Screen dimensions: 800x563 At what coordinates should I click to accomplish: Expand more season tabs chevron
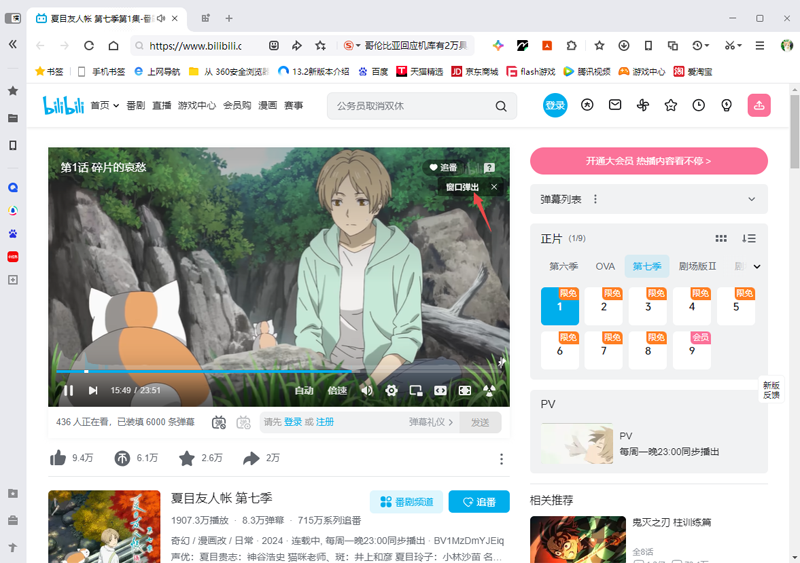tap(757, 266)
